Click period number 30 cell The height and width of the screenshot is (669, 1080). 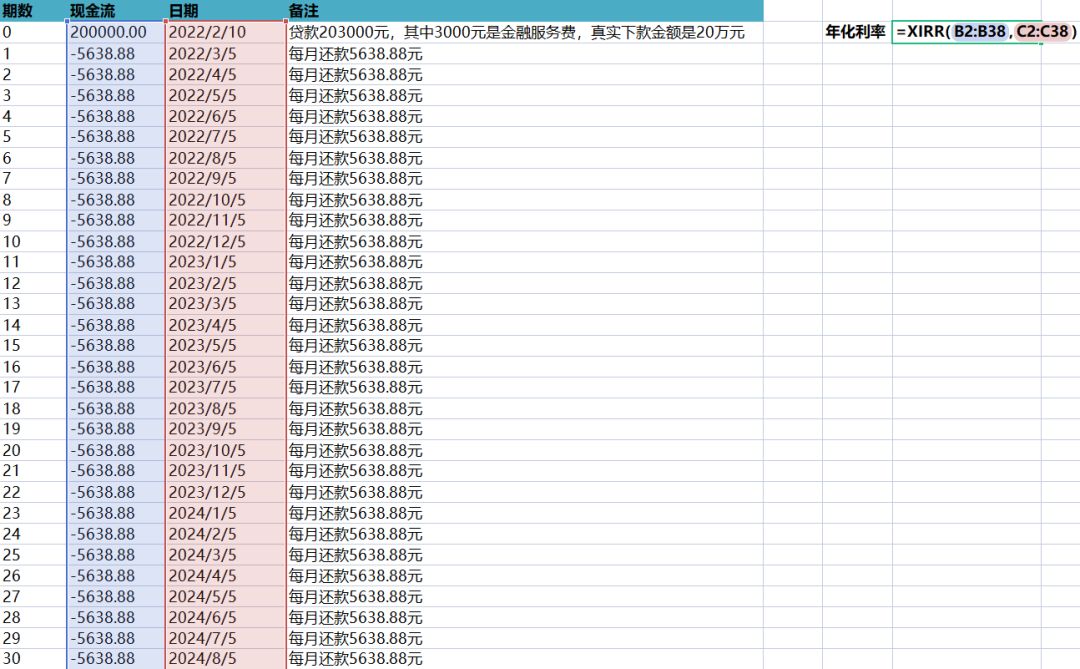point(33,659)
